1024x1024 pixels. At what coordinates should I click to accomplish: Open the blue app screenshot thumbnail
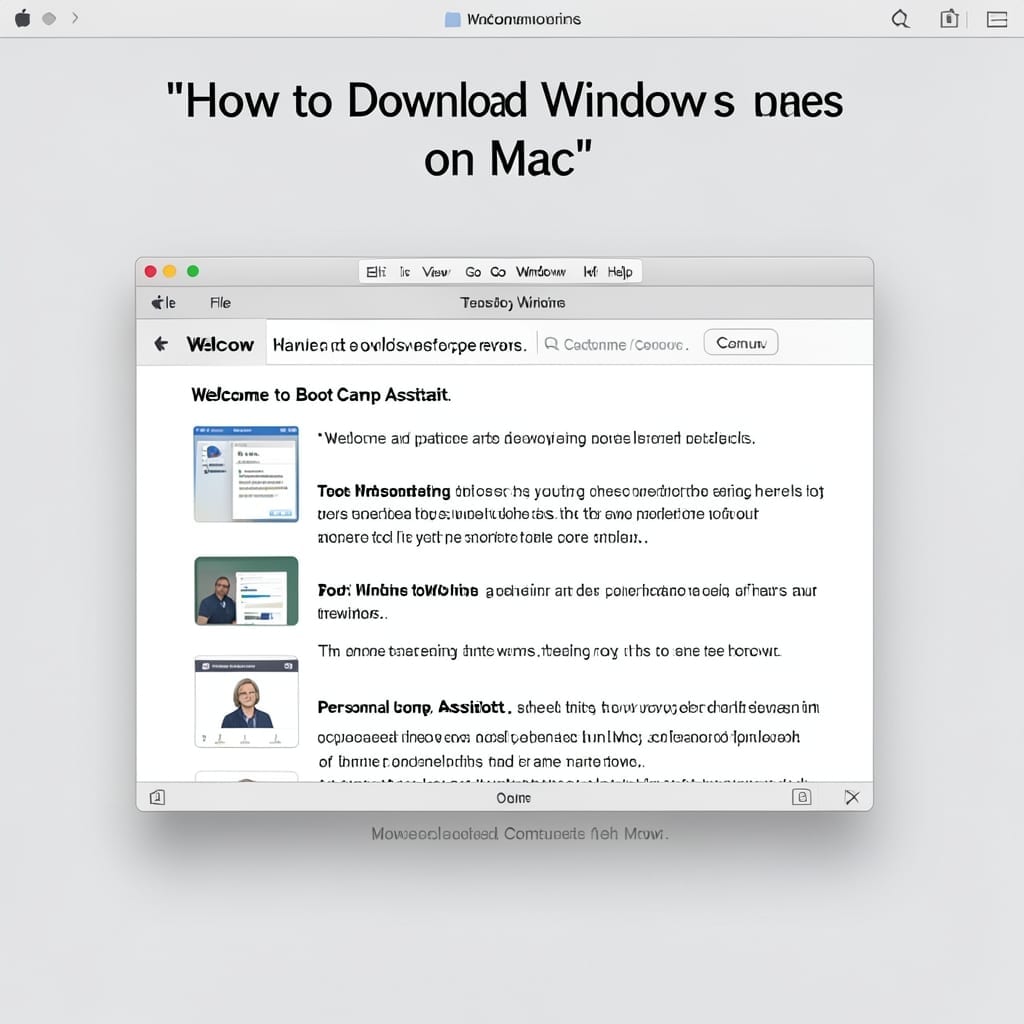click(246, 474)
